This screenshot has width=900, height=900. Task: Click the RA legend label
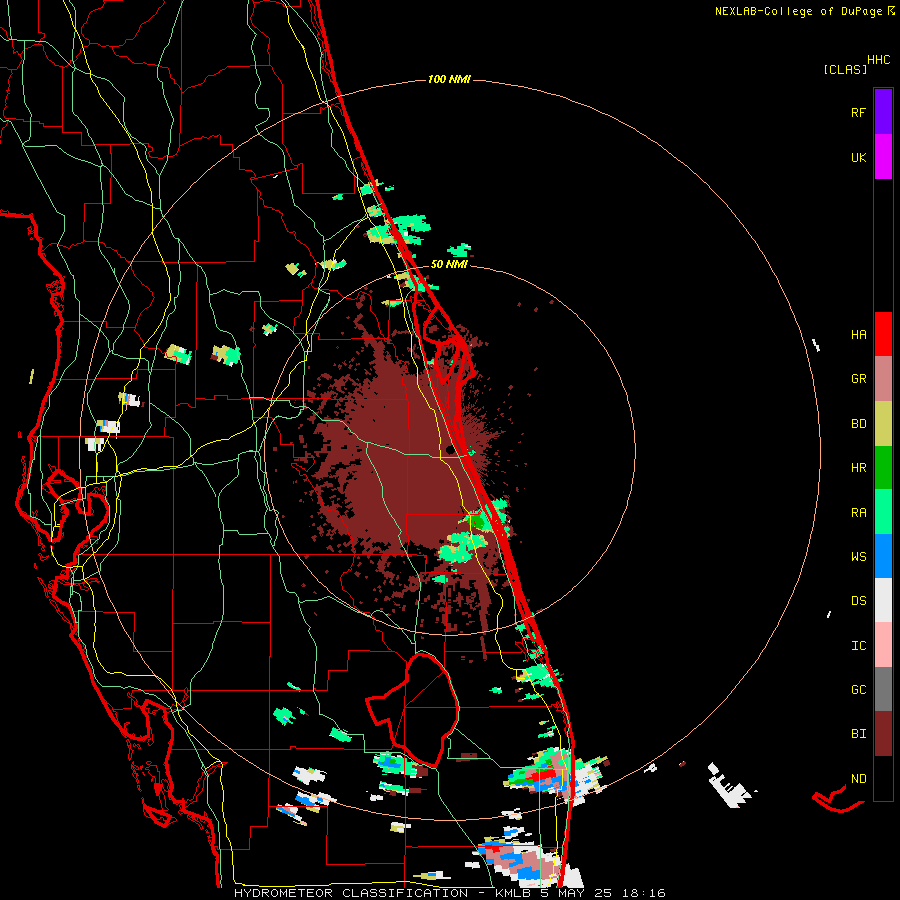(858, 513)
